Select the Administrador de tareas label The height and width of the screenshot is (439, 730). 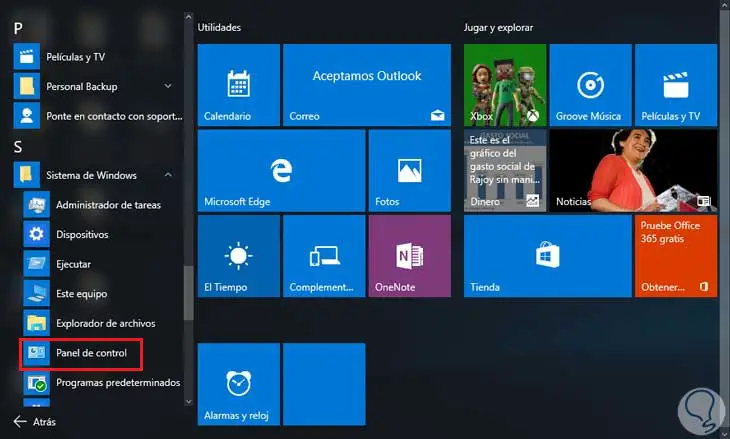click(108, 205)
